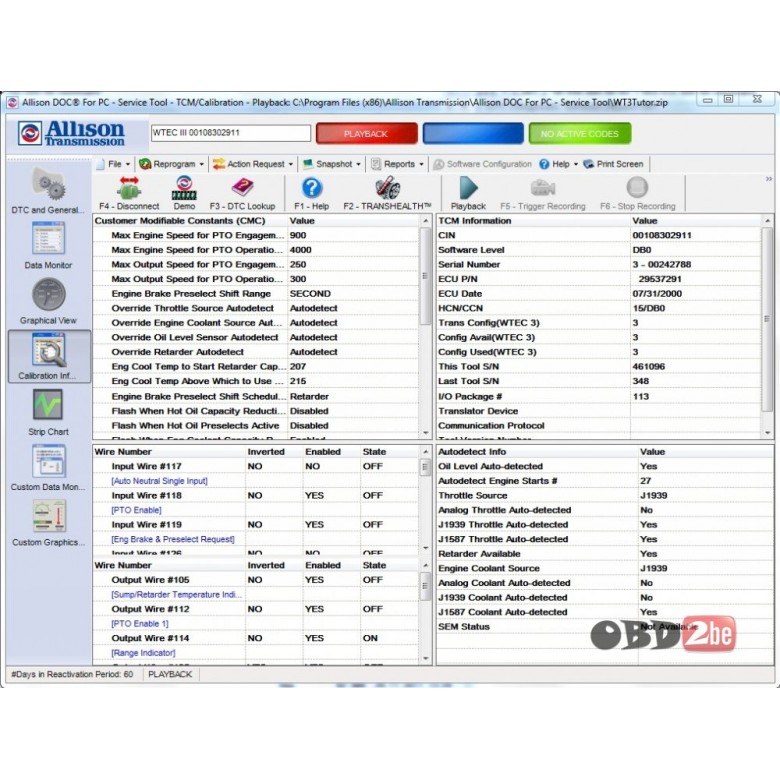Click Range Indicator description text
This screenshot has width=780, height=780.
[x=143, y=653]
